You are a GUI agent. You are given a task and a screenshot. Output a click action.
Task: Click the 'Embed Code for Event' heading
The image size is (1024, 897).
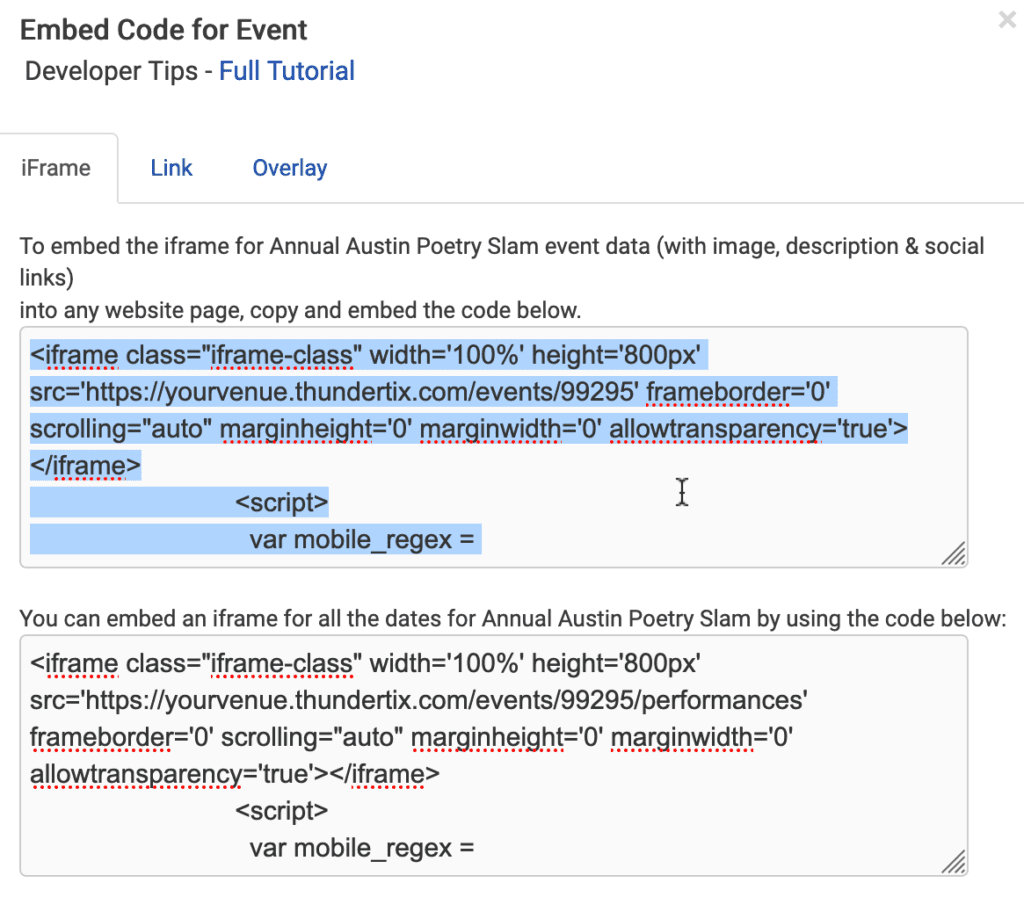coord(165,29)
